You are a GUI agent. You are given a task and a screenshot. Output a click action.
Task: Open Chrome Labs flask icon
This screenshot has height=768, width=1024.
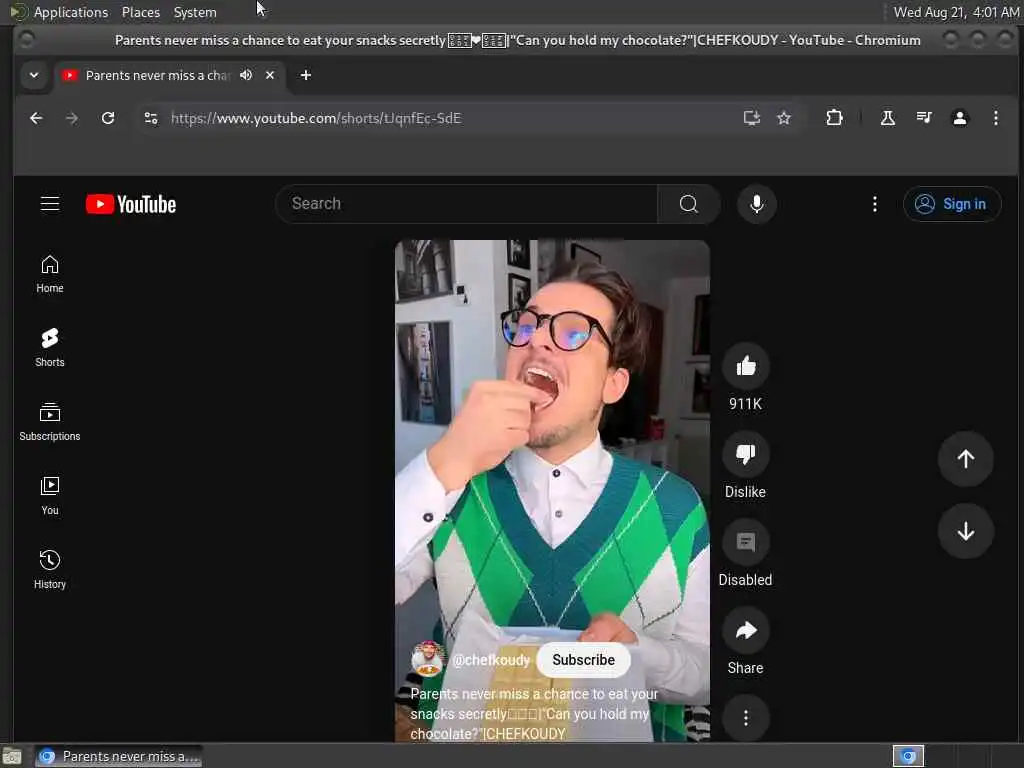[x=888, y=118]
